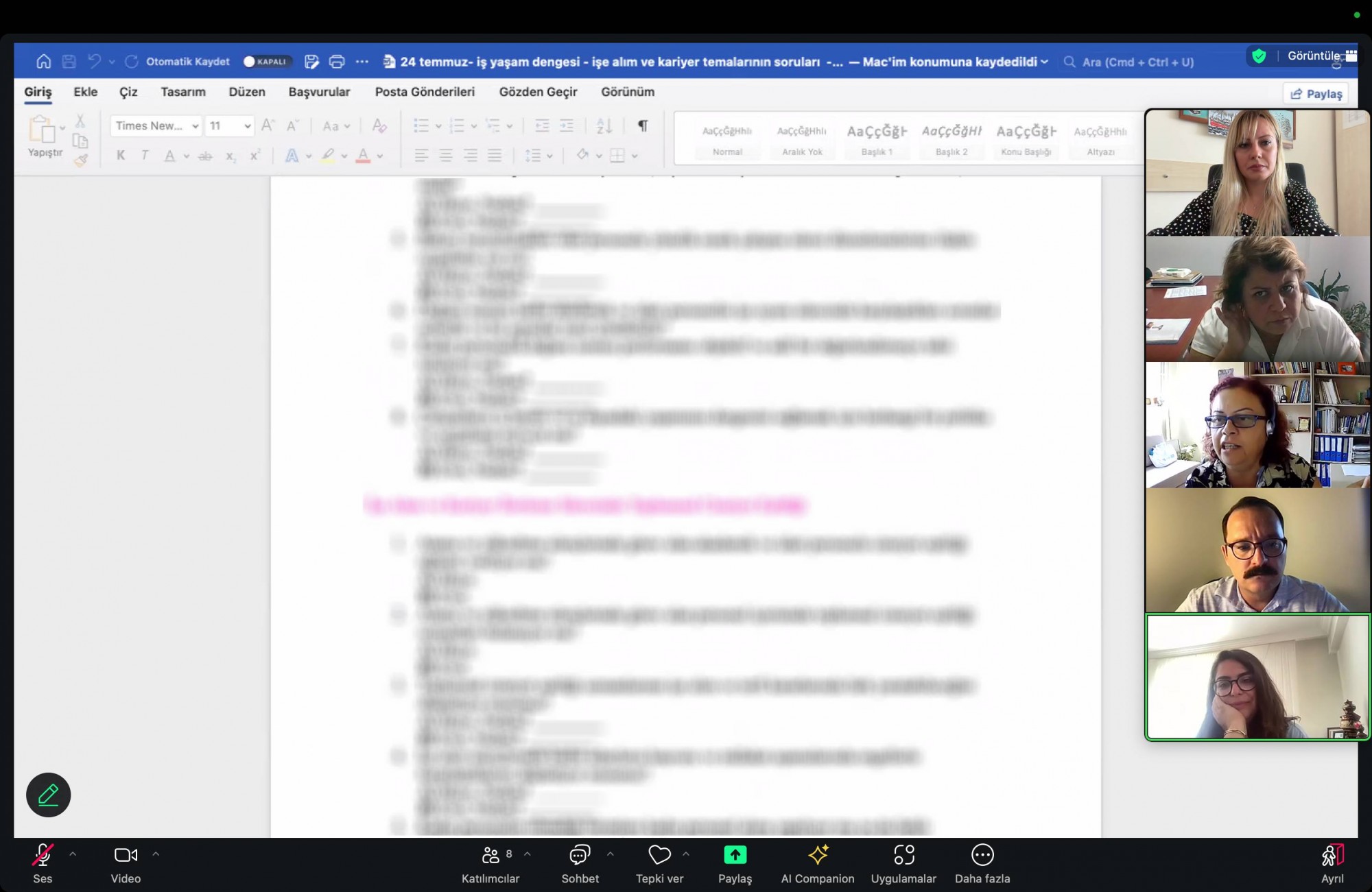Screen dimensions: 1372x892
Task: Click the Format Painter brush icon
Action: point(81,160)
